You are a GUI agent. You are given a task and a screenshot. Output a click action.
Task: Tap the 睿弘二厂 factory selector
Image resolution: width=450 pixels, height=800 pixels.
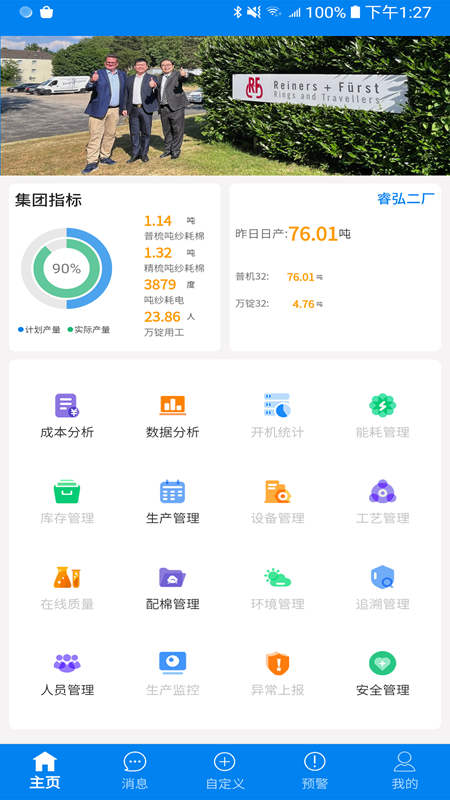click(406, 198)
